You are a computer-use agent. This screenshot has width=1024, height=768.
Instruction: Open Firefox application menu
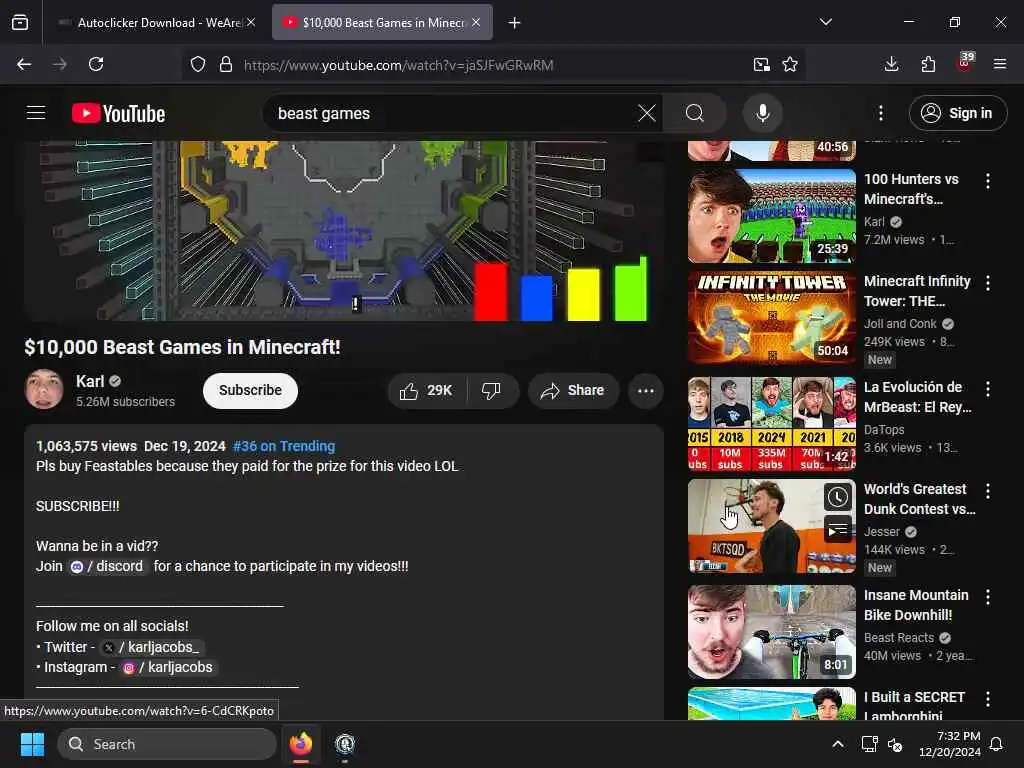coord(1000,64)
